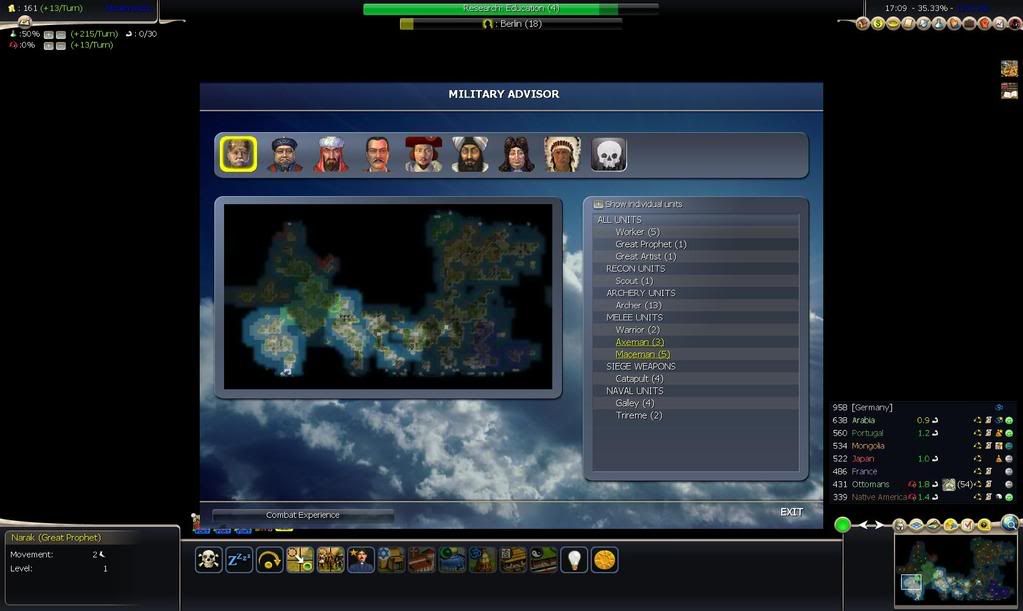Open the Religion Advisor icon
1023x611 pixels.
pos(954,23)
